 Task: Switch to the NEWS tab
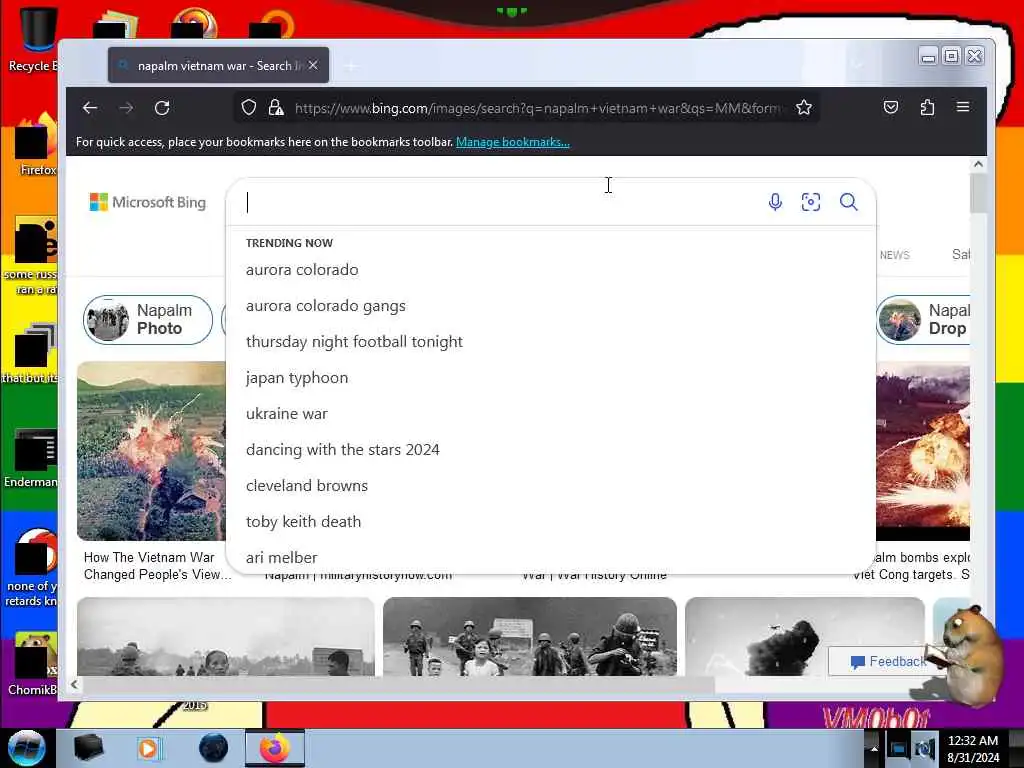click(x=894, y=255)
